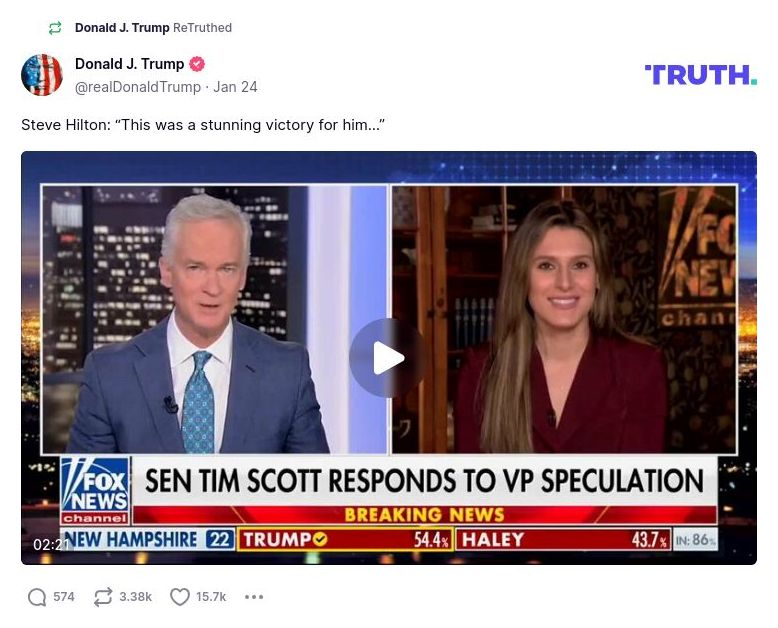Viewport: 778px width, 628px height.
Task: Open Donald J. Trump ReTruthed header link
Action: pyautogui.click(x=153, y=28)
